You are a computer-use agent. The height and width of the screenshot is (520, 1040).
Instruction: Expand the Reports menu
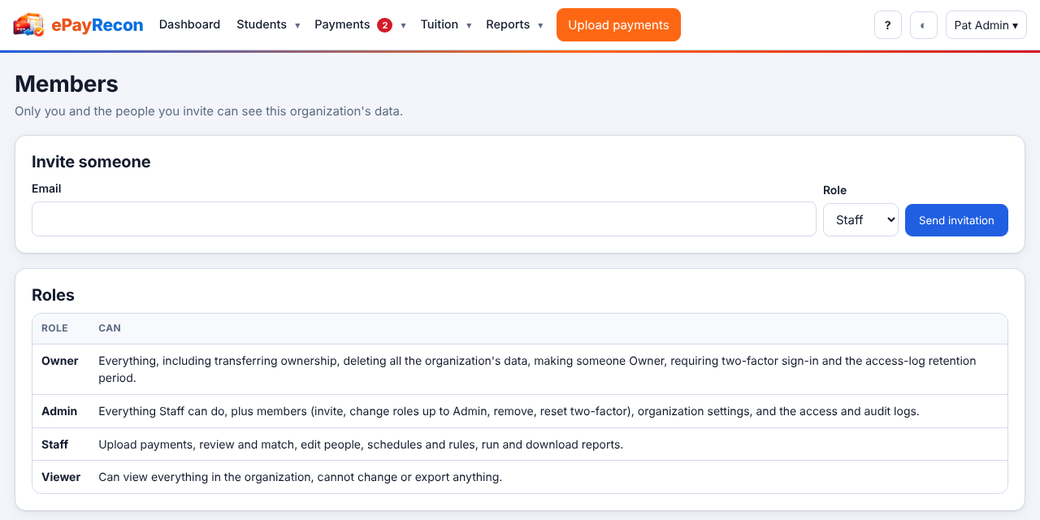point(515,25)
